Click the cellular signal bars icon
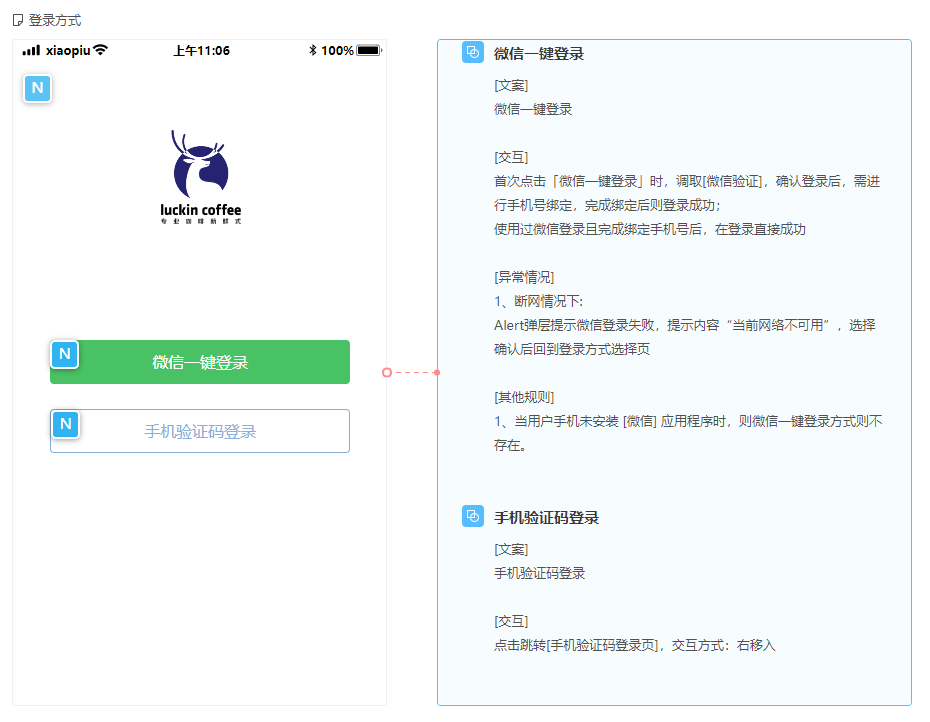 (x=31, y=51)
